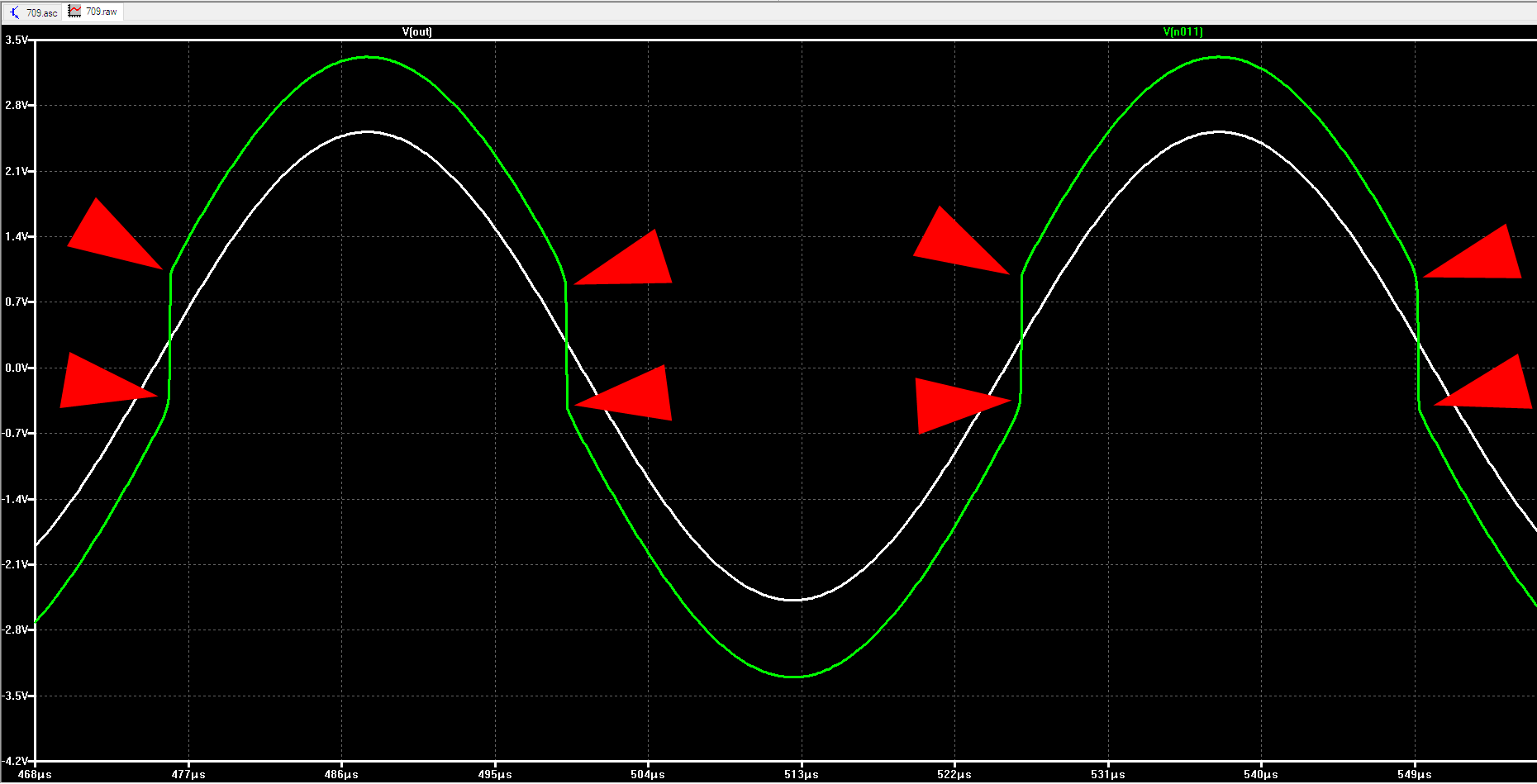The height and width of the screenshot is (784, 1537).
Task: Click the 540µs time axis label
Action: coord(1261,775)
